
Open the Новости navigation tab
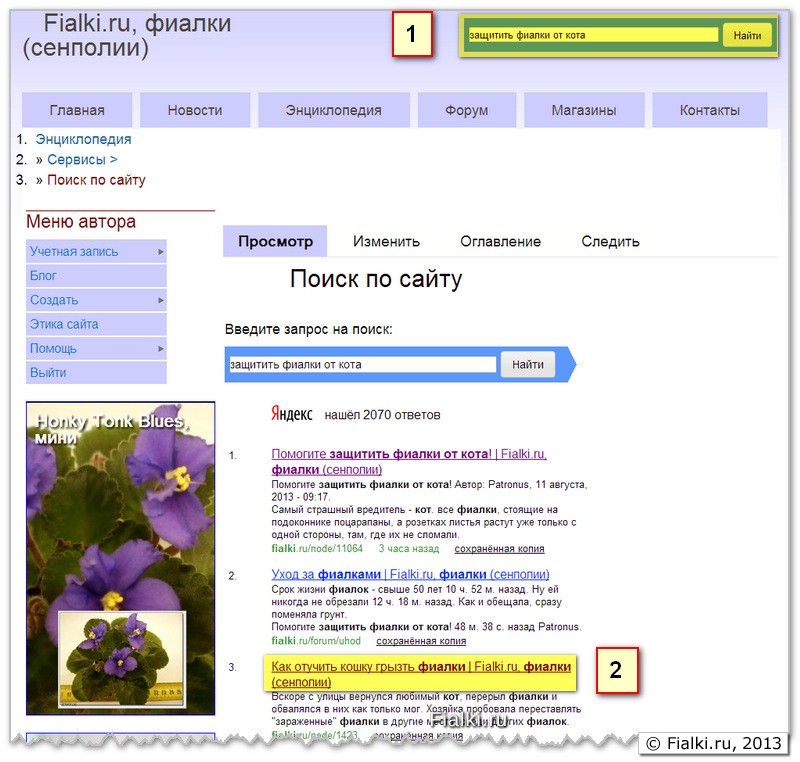195,110
